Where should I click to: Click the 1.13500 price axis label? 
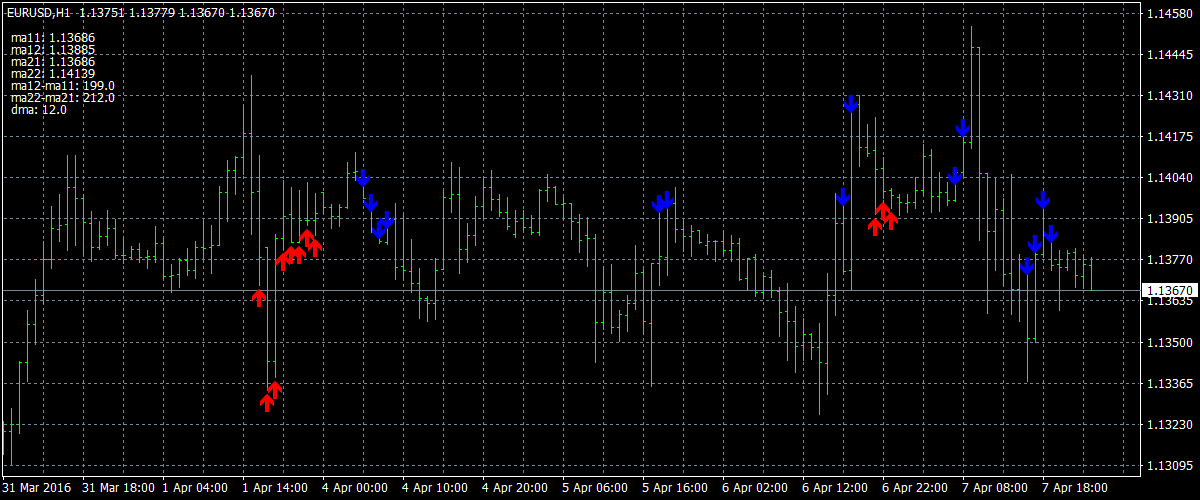pyautogui.click(x=1168, y=343)
